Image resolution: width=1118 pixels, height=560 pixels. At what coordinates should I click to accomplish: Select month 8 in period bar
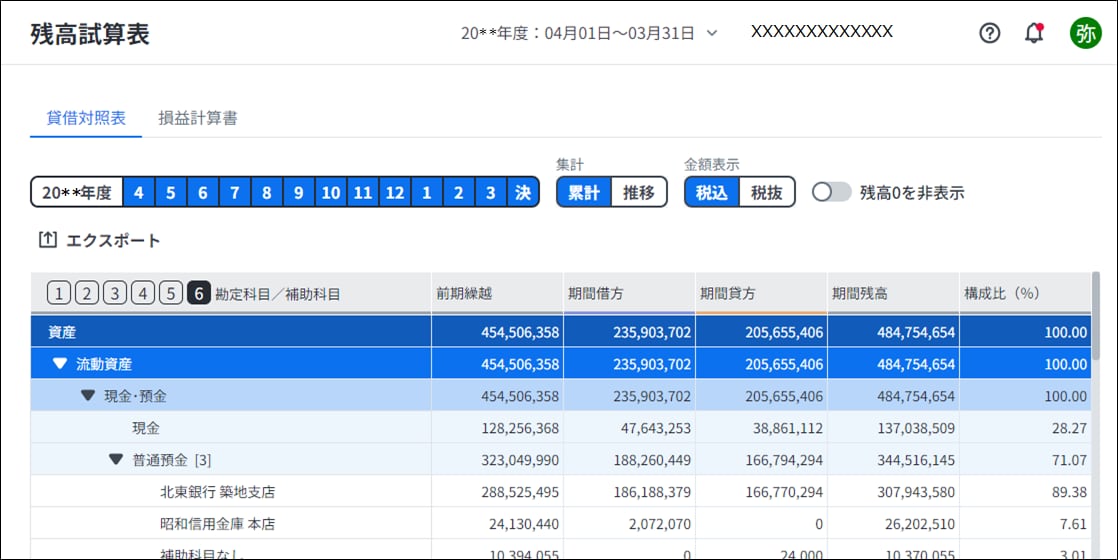[x=267, y=193]
